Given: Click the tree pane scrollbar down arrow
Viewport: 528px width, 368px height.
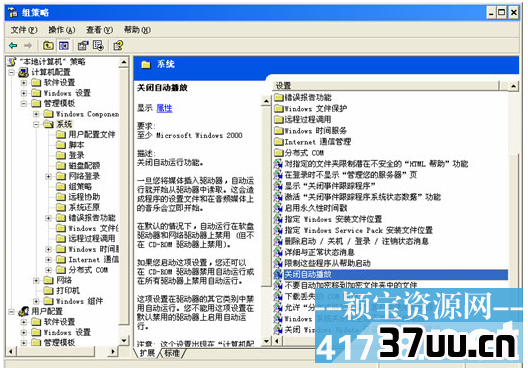Looking at the screenshot, I should coord(124,341).
